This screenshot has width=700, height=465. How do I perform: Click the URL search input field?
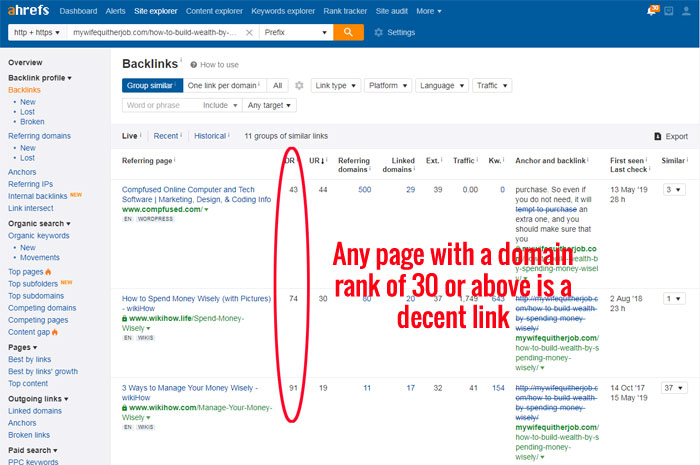coord(155,32)
